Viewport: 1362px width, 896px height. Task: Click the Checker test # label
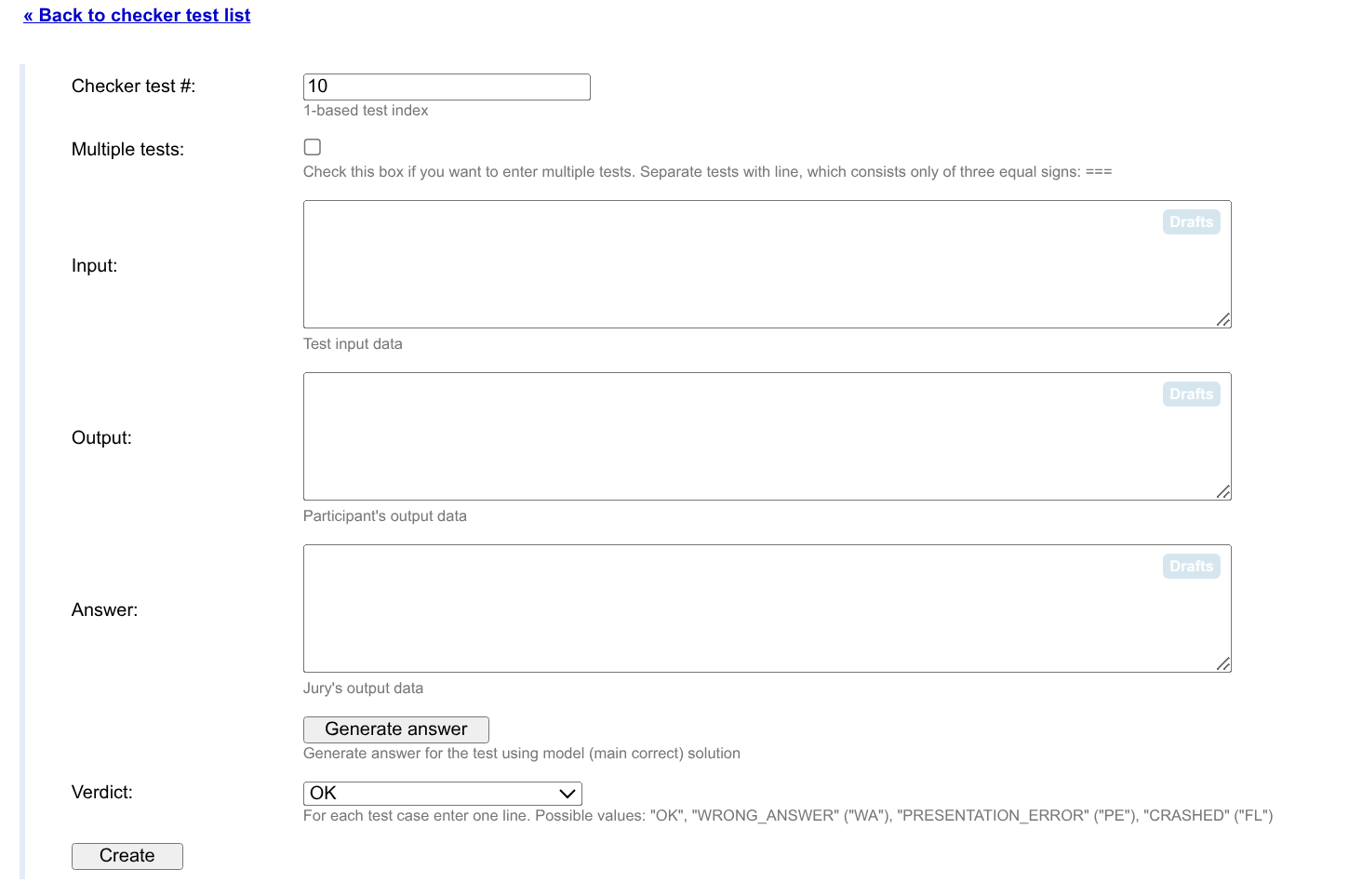133,87
